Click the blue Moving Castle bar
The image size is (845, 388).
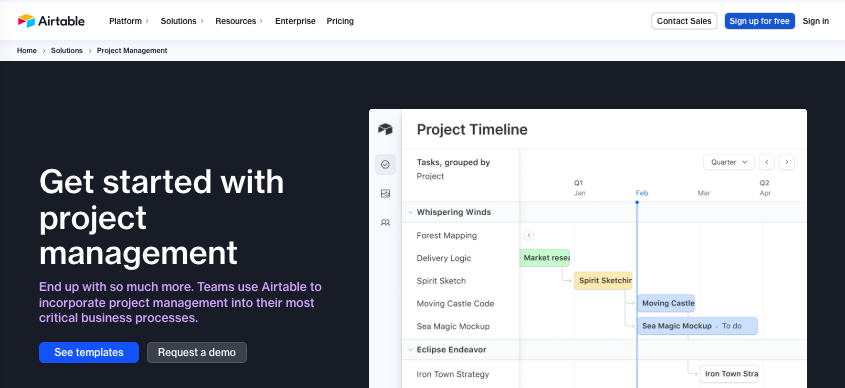click(666, 303)
